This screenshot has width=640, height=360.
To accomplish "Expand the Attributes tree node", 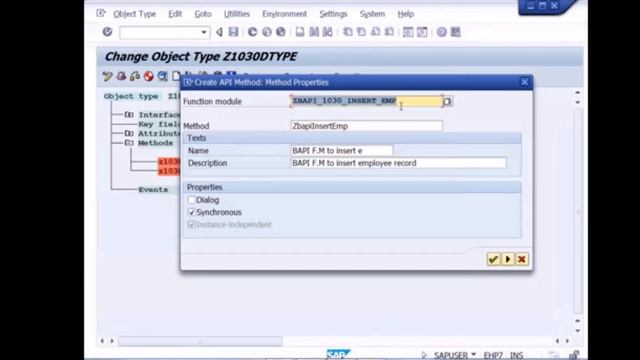I will click(x=129, y=133).
